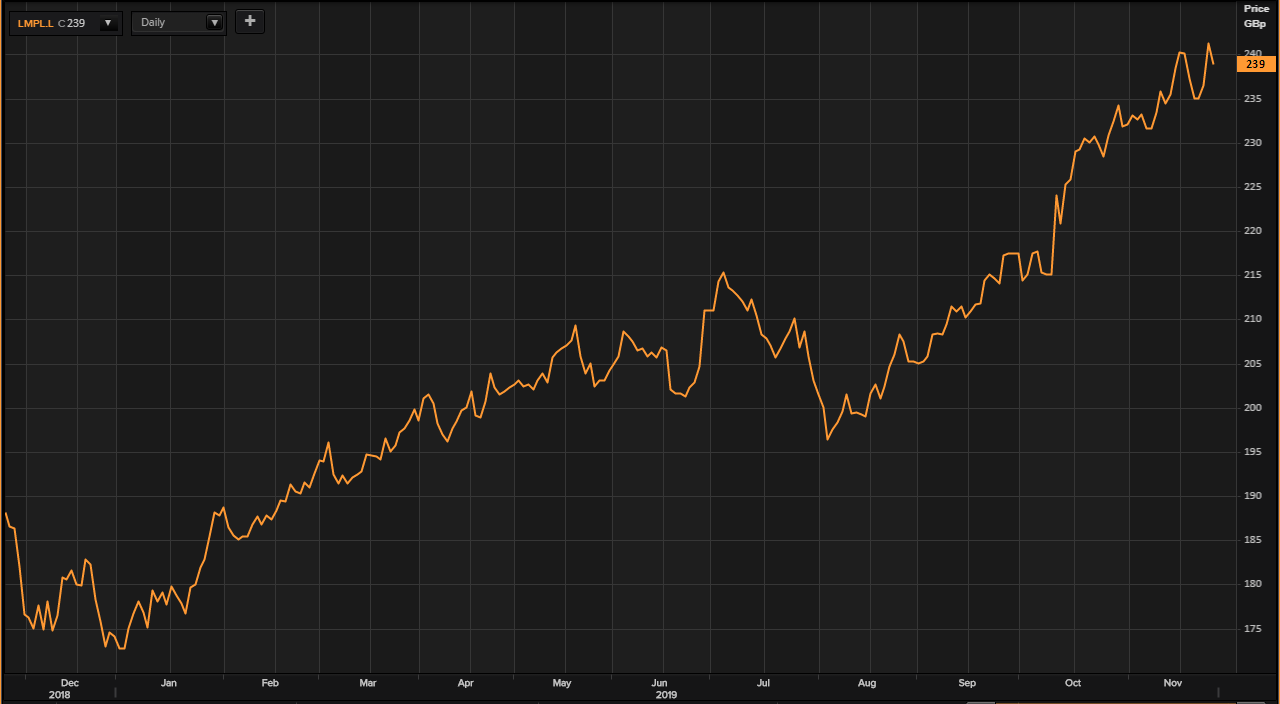Click the plus button to add a series
The image size is (1280, 704).
click(x=250, y=21)
